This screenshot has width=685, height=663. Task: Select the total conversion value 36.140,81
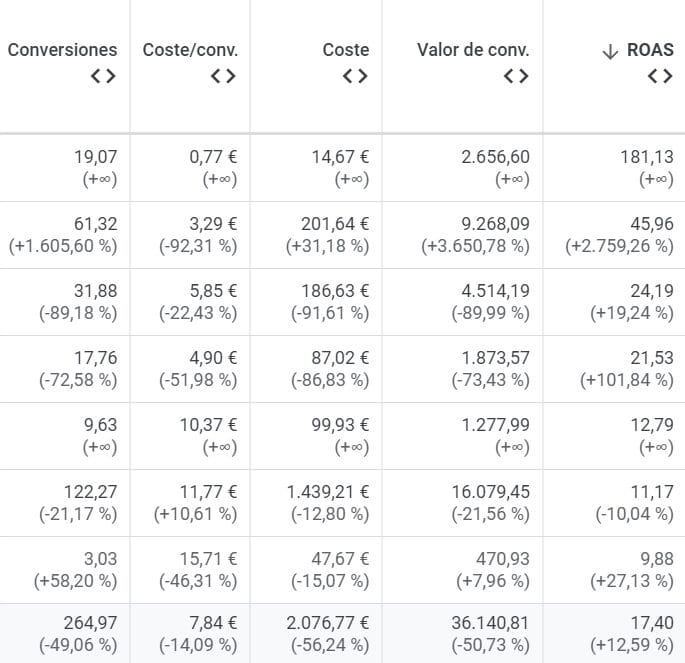485,624
